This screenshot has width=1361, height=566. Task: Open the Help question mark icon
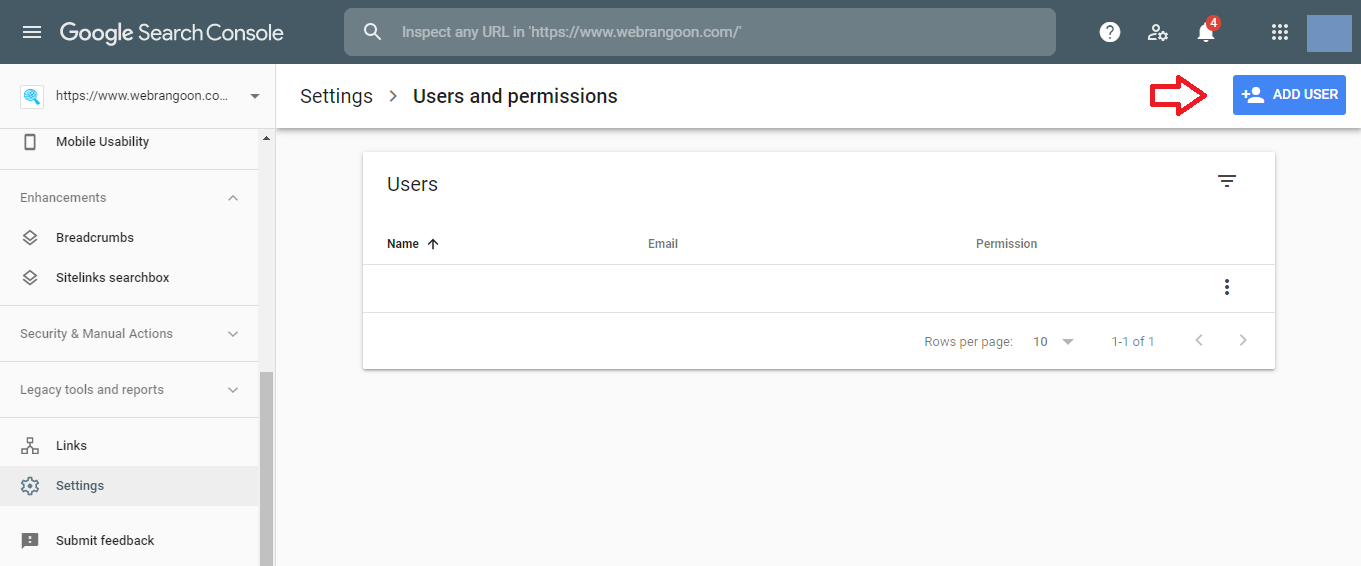(1110, 32)
